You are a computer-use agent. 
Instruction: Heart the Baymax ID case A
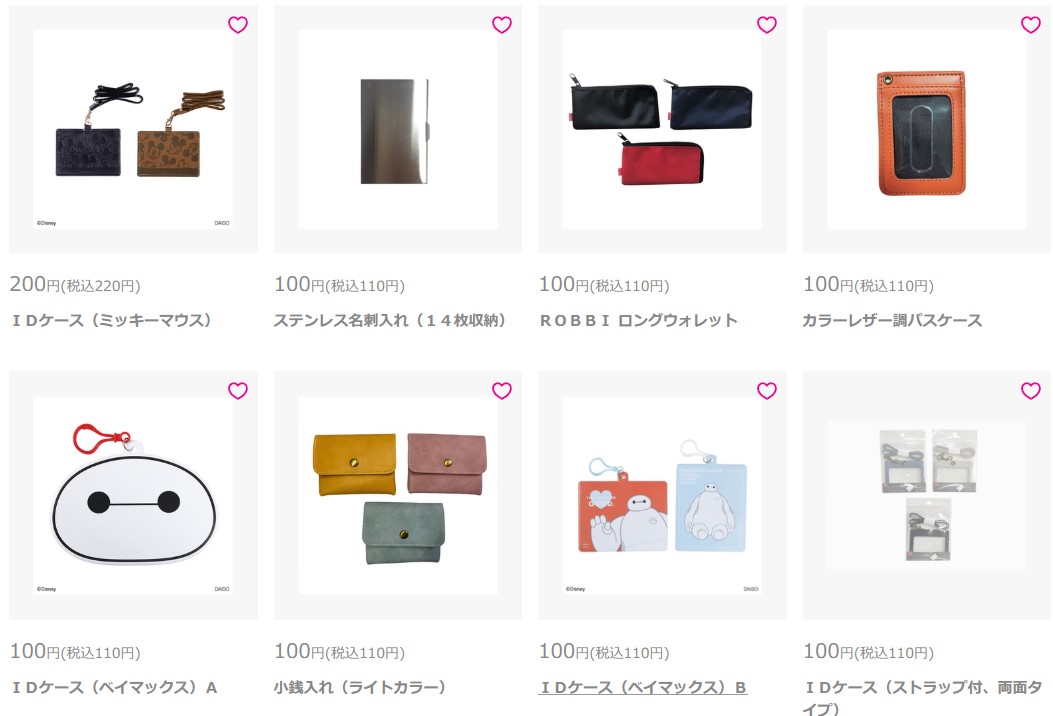coord(238,390)
